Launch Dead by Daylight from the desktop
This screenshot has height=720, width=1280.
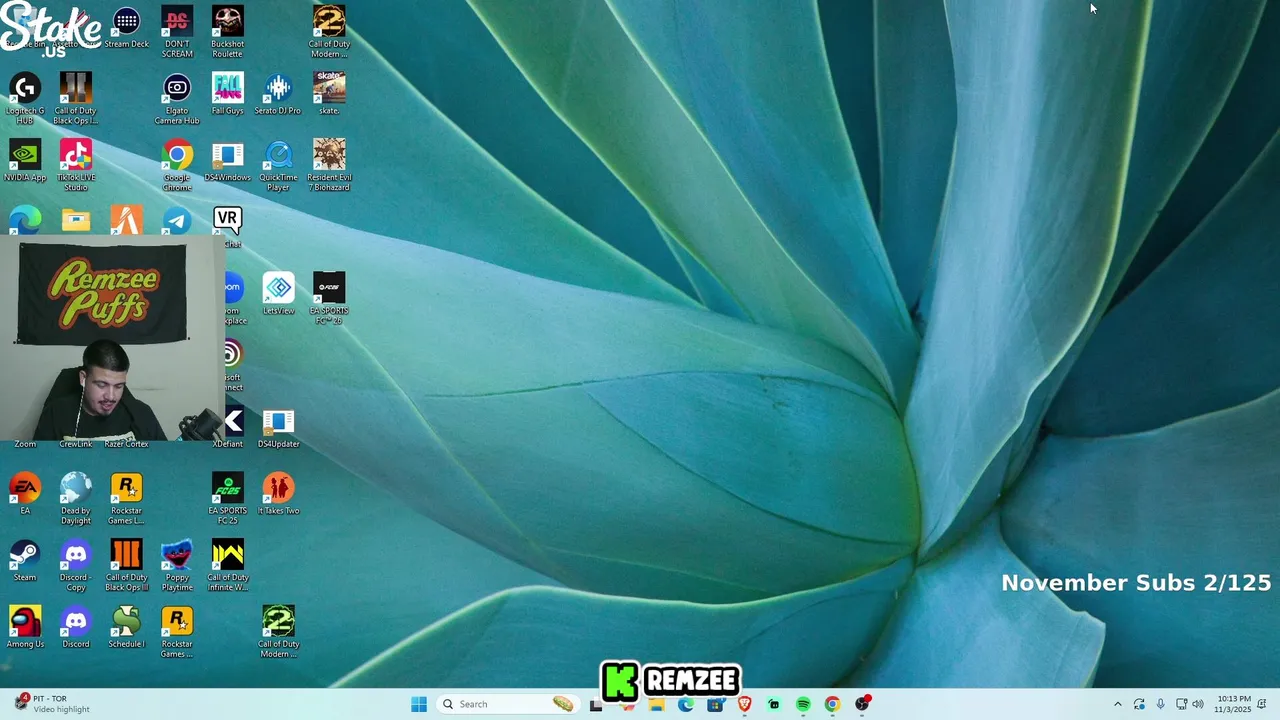coord(76,499)
